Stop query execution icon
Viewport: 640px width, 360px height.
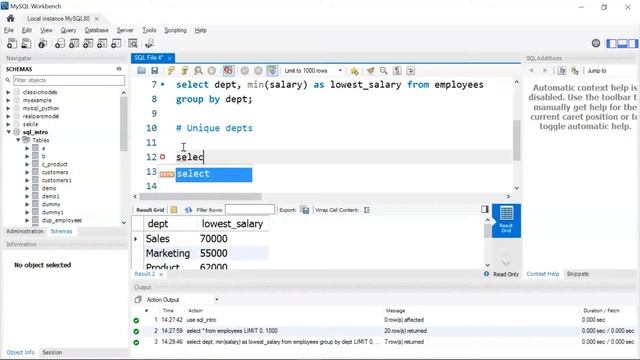(211, 71)
